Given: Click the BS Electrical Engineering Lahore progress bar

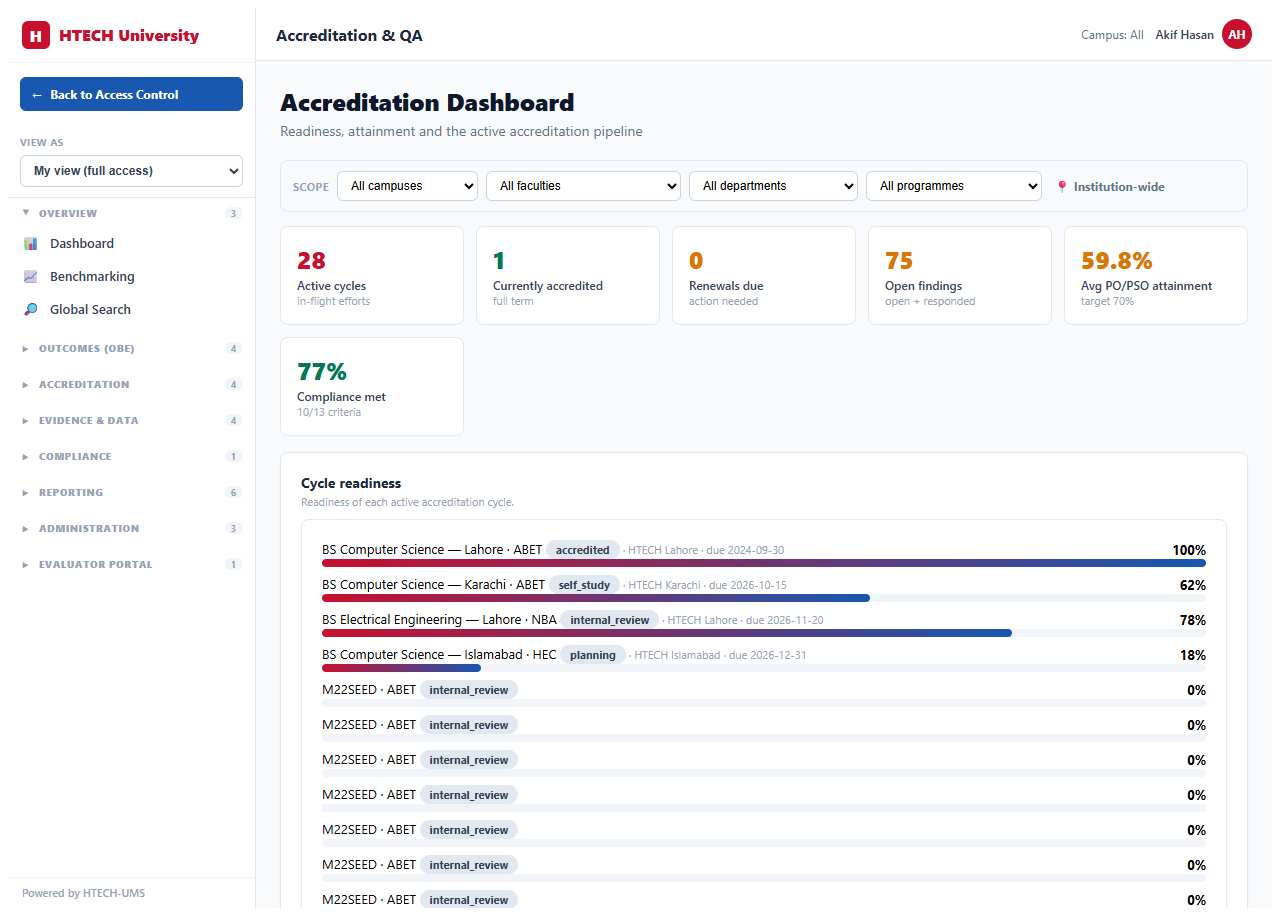Looking at the screenshot, I should [x=764, y=633].
